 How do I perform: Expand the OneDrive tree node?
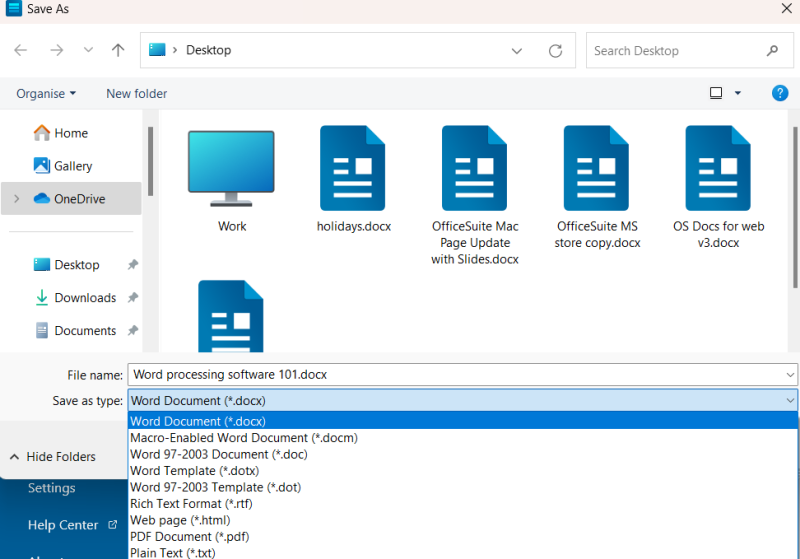click(x=16, y=199)
